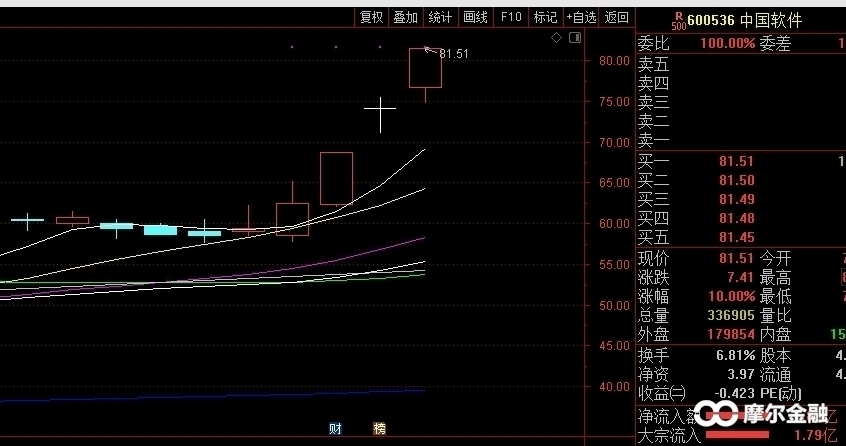846x446 pixels.
Task: Click the 81.51 high price label on chart
Action: tap(453, 54)
